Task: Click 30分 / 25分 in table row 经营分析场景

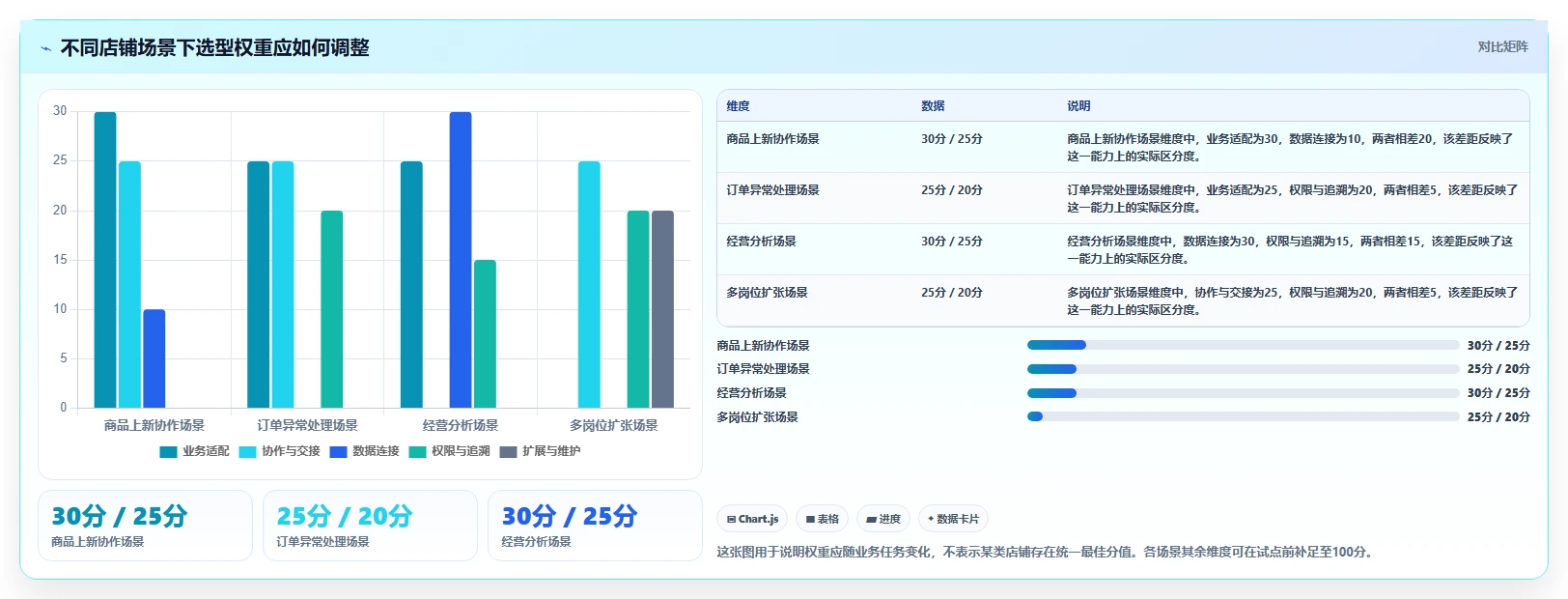Action: pos(951,242)
